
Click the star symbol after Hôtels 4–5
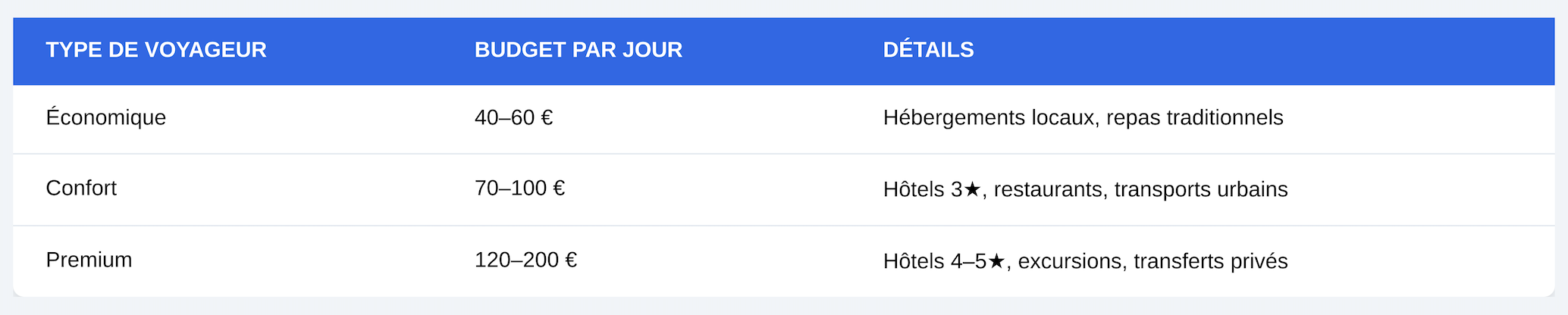tap(997, 261)
